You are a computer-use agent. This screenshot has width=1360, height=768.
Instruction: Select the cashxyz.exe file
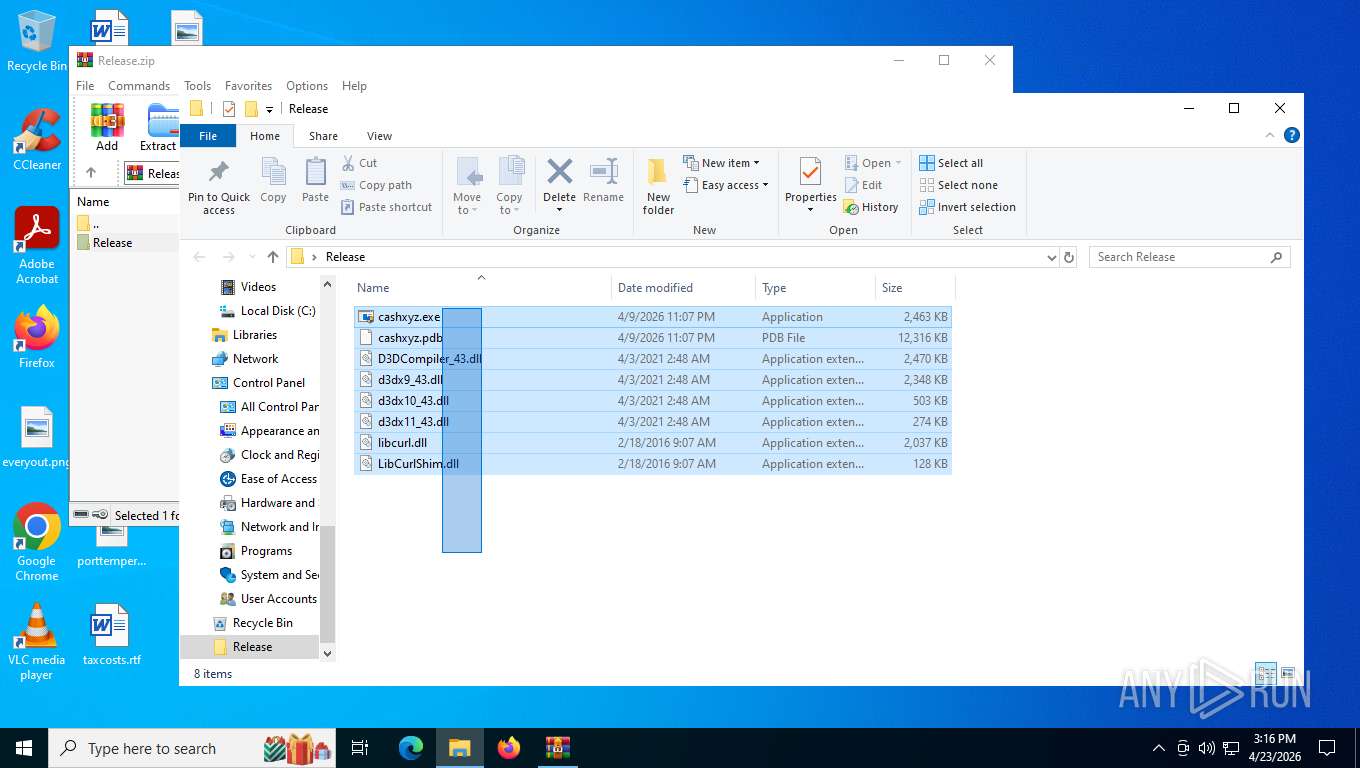652,317
